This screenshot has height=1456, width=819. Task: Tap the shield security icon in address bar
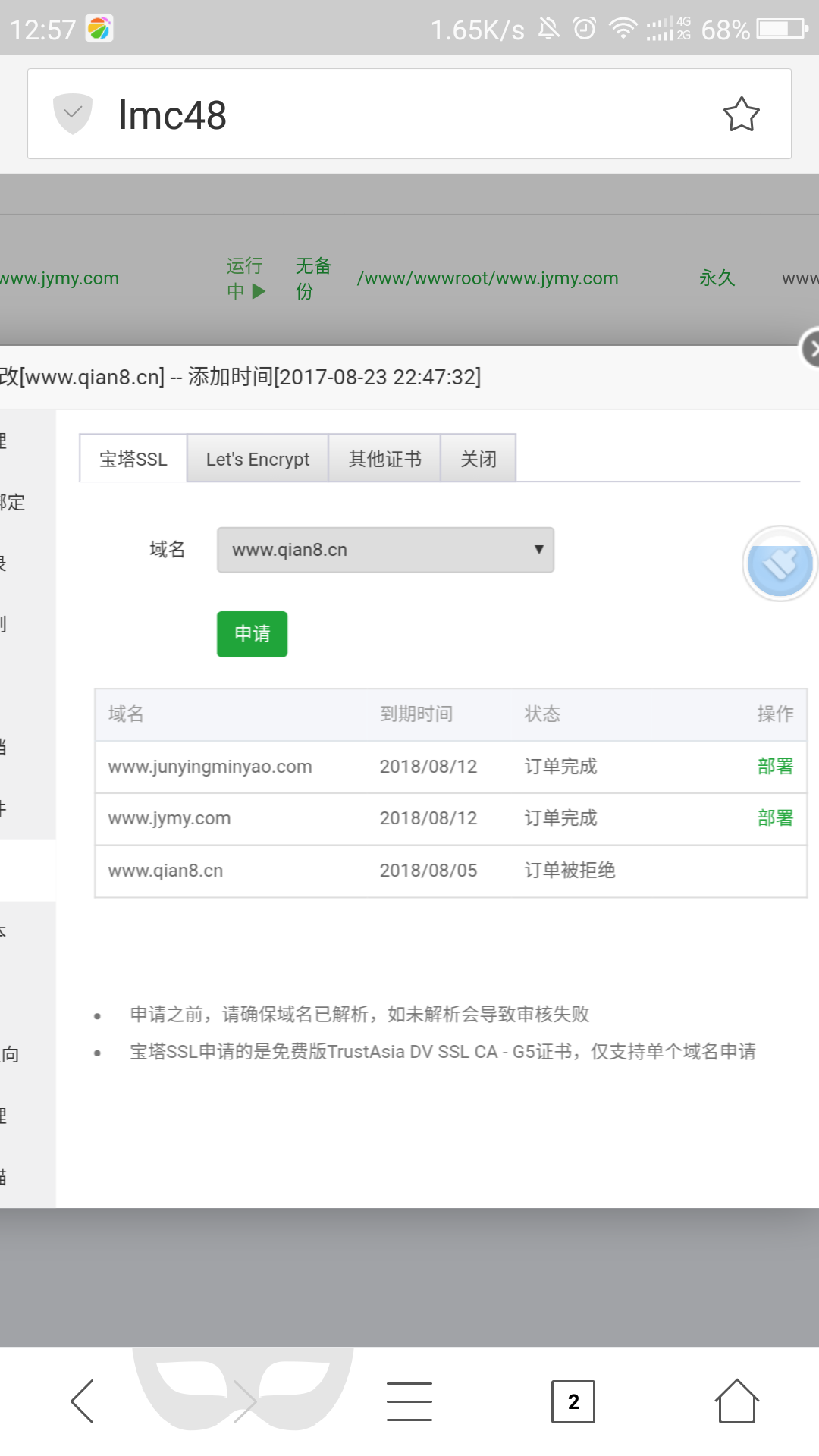73,114
